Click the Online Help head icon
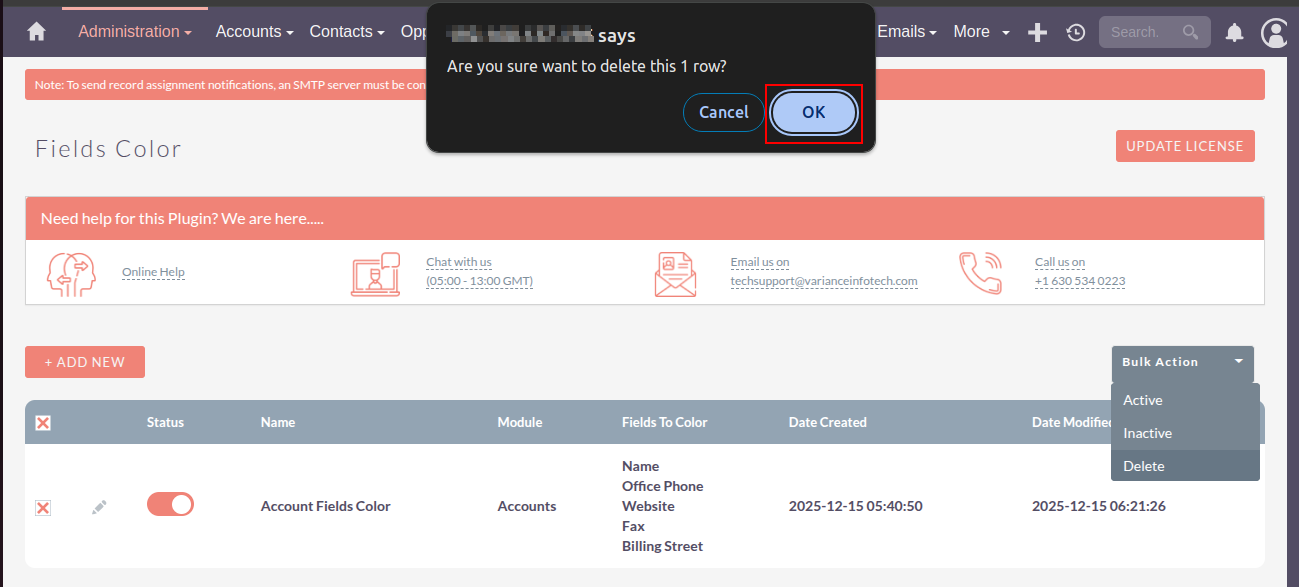The width and height of the screenshot is (1299, 587). [x=72, y=273]
